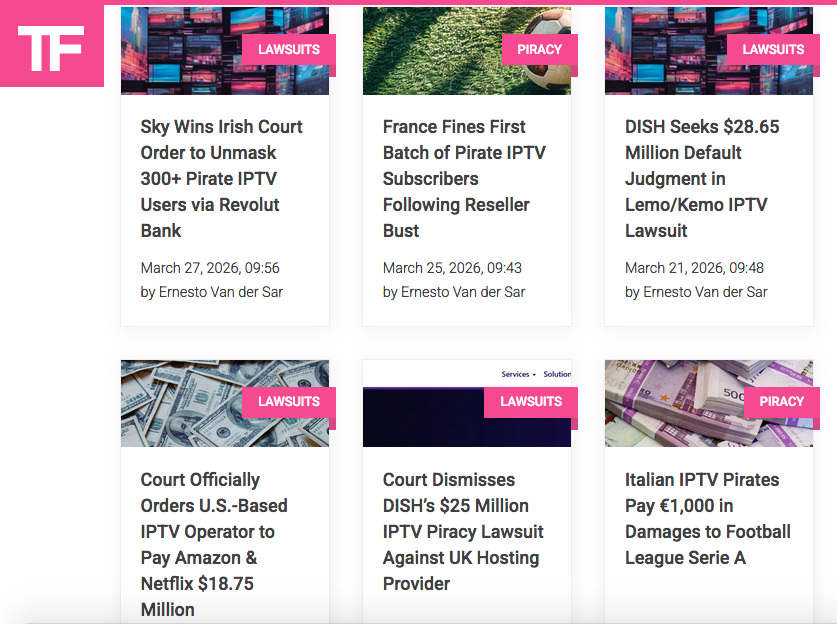Click LAWSUITS tag on Court Dismisses card
The width and height of the screenshot is (837, 624).
(x=531, y=402)
